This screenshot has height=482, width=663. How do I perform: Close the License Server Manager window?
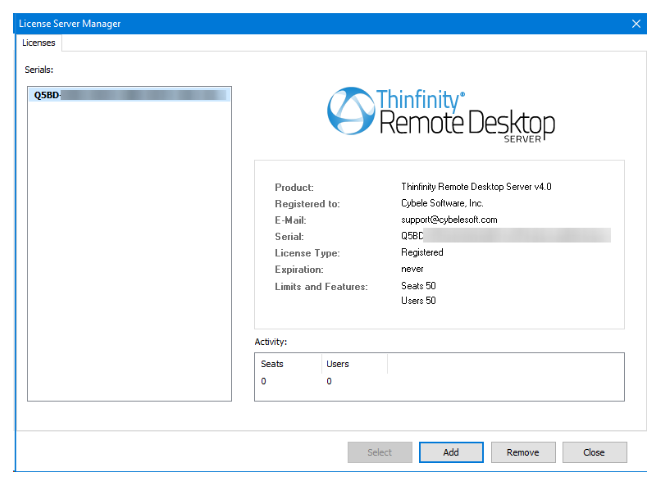point(636,24)
